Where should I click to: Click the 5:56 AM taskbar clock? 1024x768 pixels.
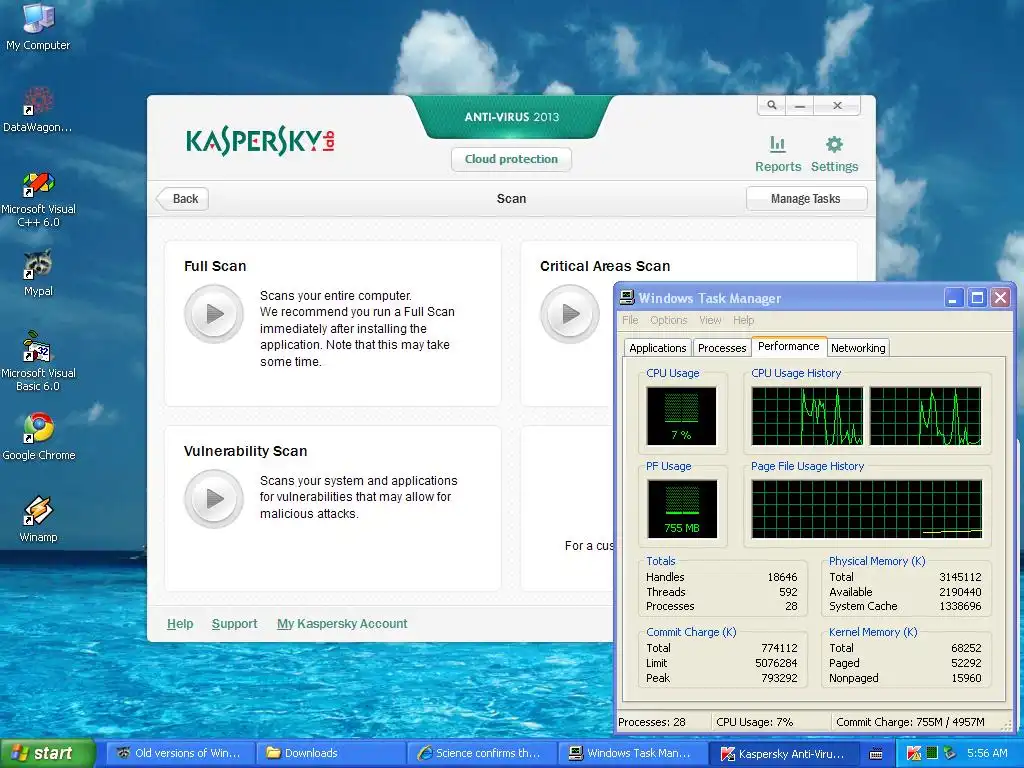987,753
